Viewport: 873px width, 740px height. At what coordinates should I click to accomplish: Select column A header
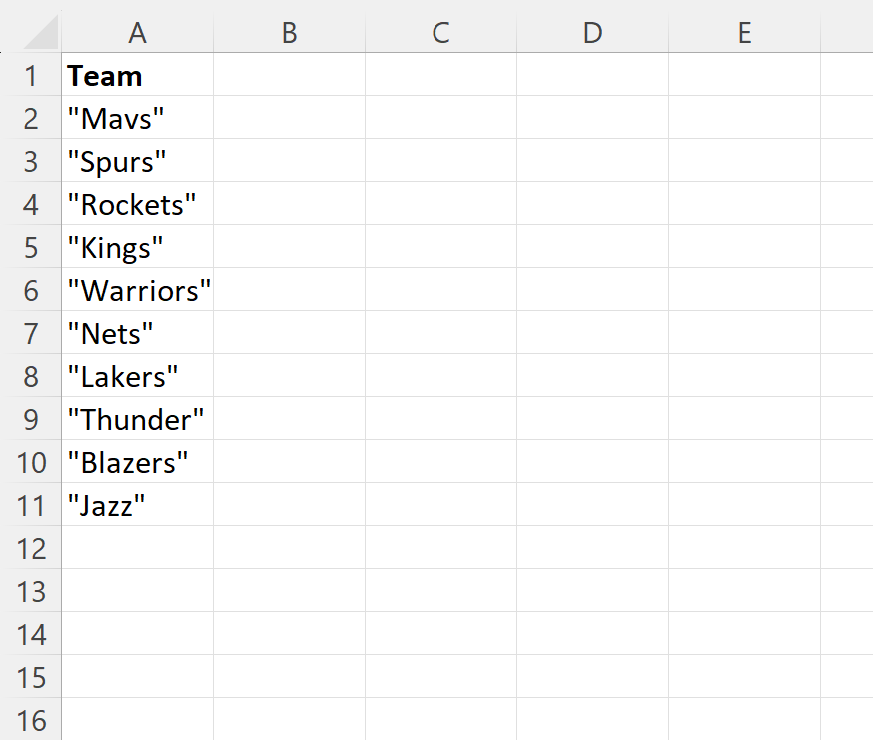click(138, 32)
